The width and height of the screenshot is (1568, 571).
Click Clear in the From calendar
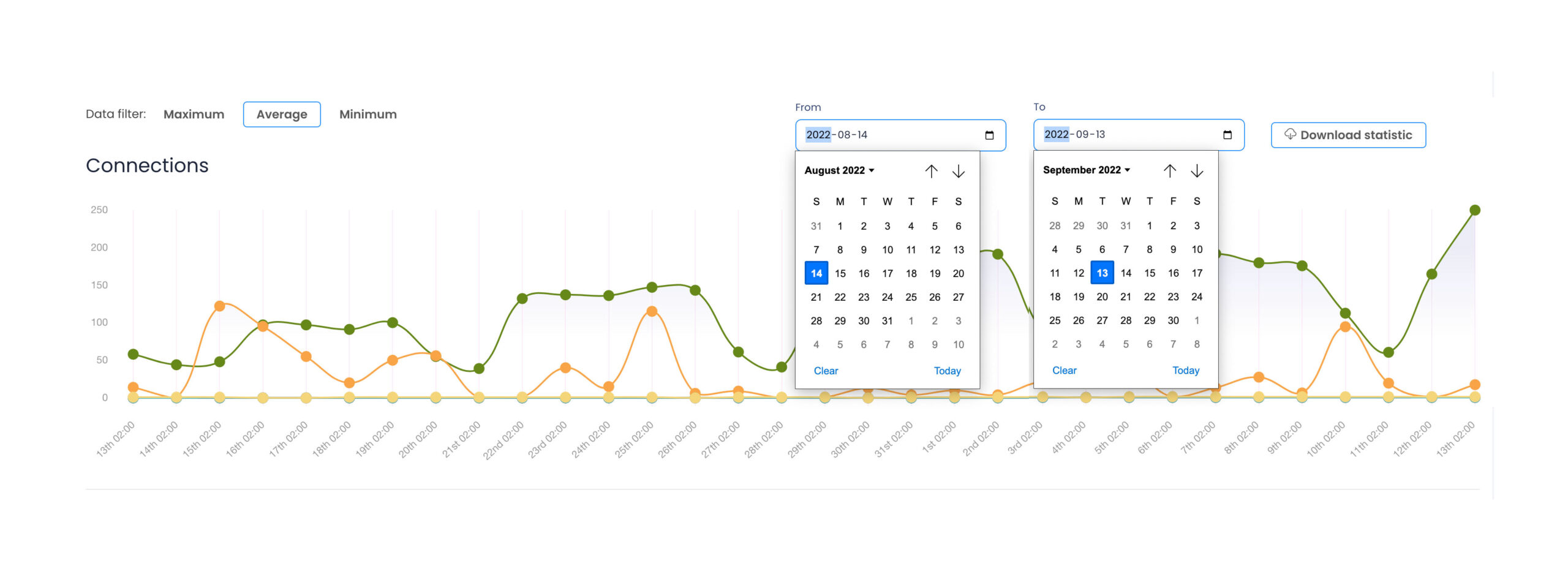(x=826, y=371)
